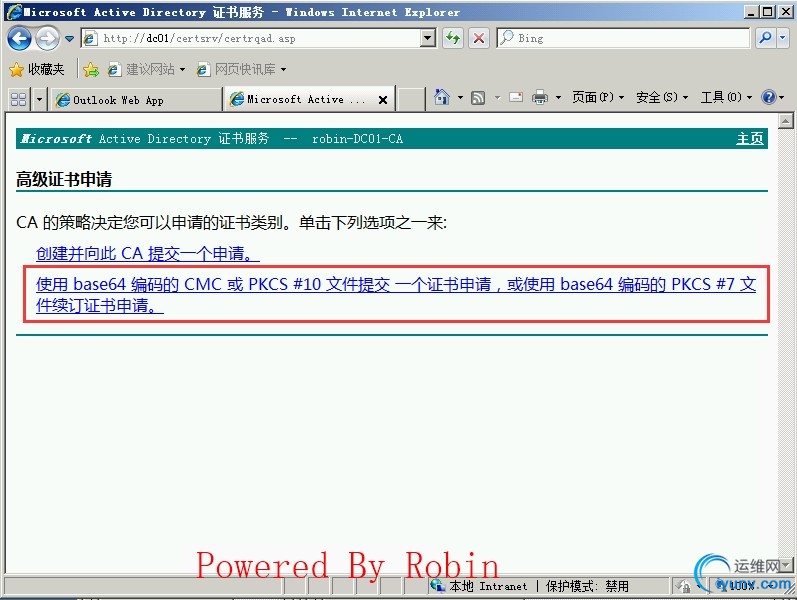797x600 pixels.
Task: Click the IE icon on Outlook Web App tab
Action: [x=63, y=100]
